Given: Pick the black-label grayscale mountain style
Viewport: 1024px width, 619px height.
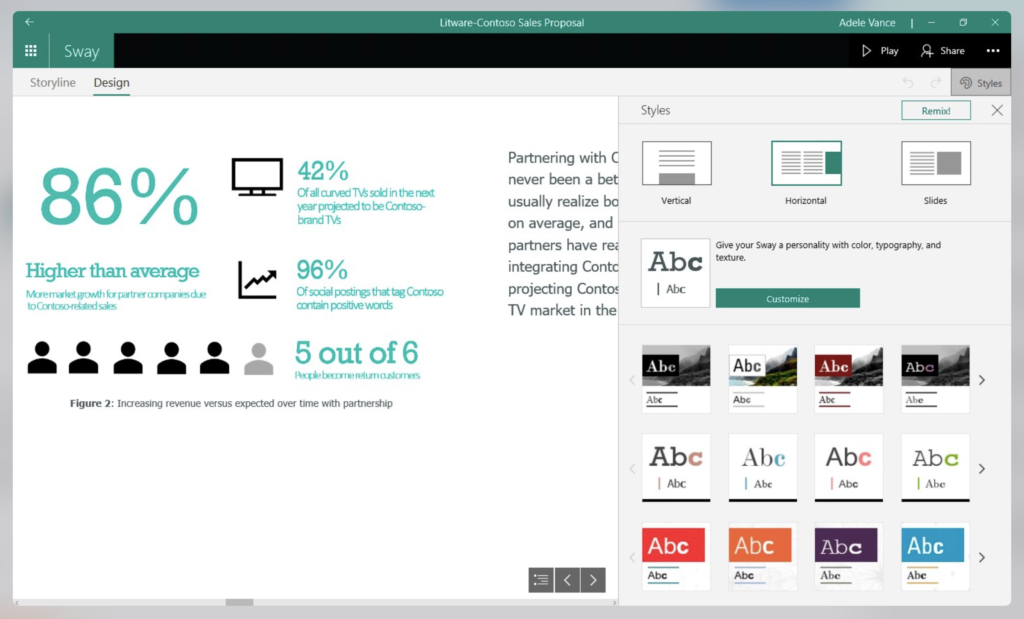Looking at the screenshot, I should 676,379.
